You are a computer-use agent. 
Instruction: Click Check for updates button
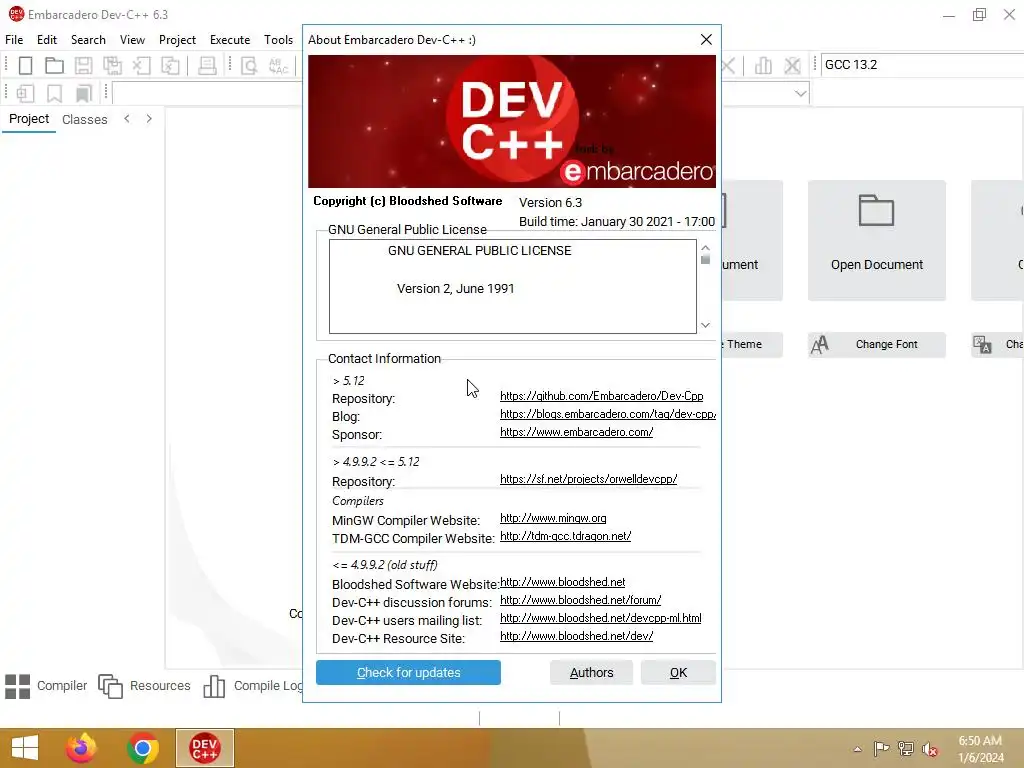pos(408,673)
